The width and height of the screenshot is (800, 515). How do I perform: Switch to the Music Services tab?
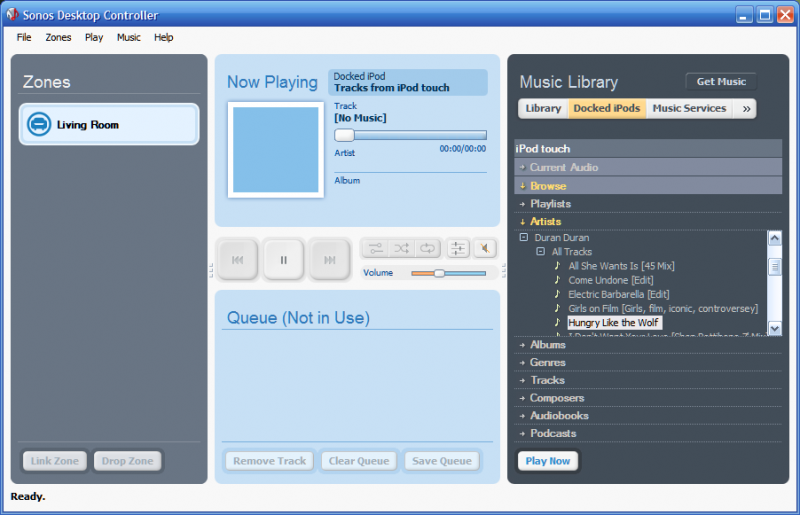(x=689, y=108)
